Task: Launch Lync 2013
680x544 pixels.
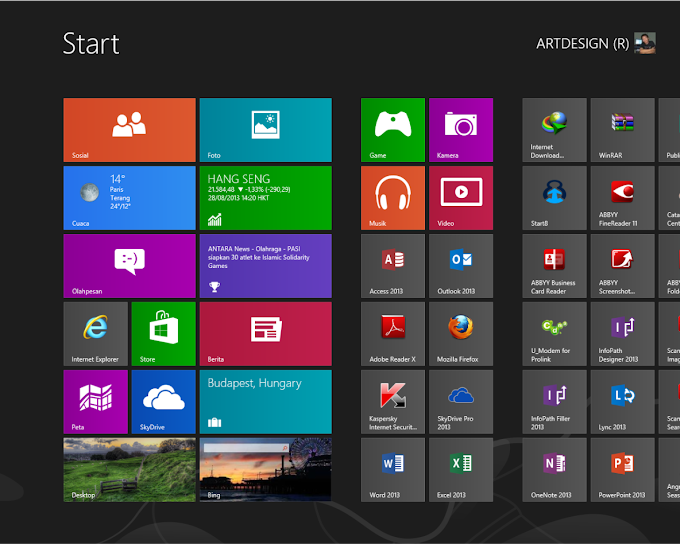Action: [622, 402]
